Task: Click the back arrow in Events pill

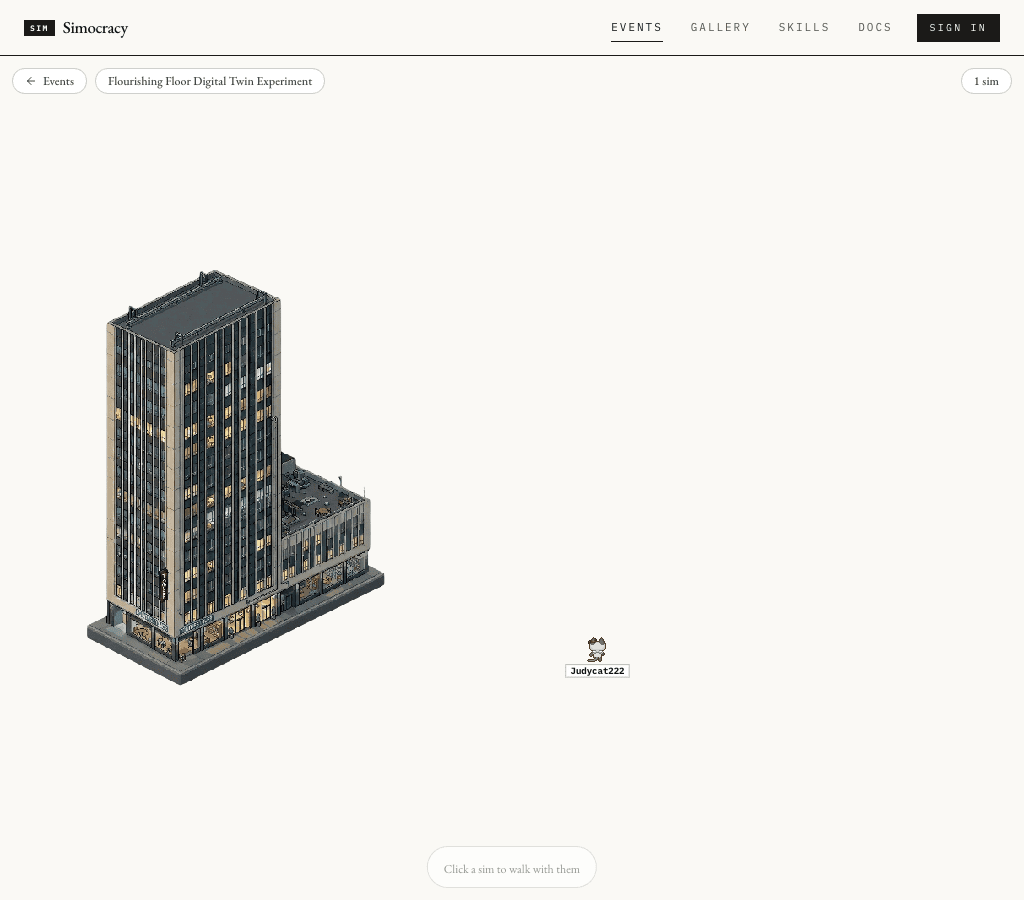Action: (x=31, y=81)
